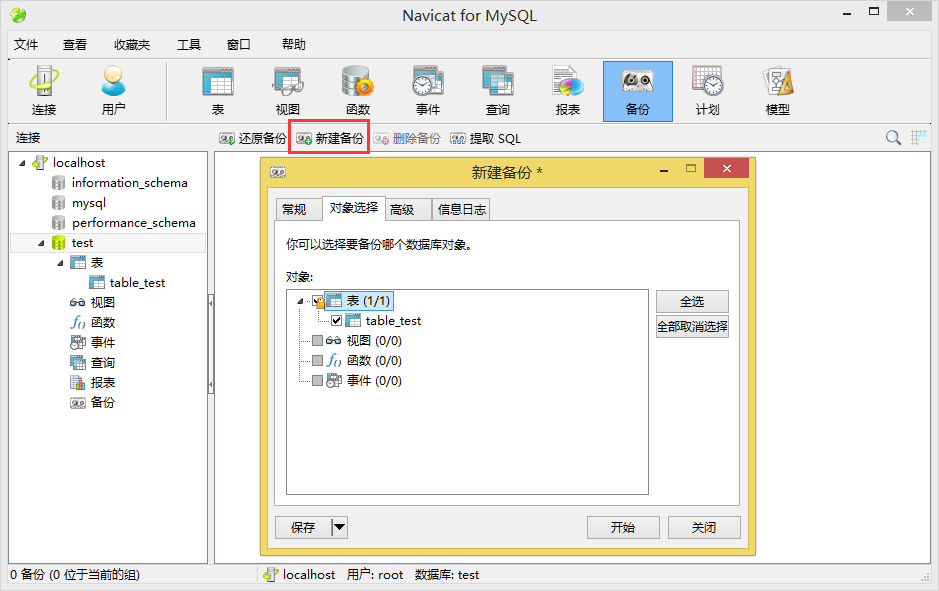Click the 全部取消选择 button
This screenshot has width=939, height=591.
click(692, 327)
